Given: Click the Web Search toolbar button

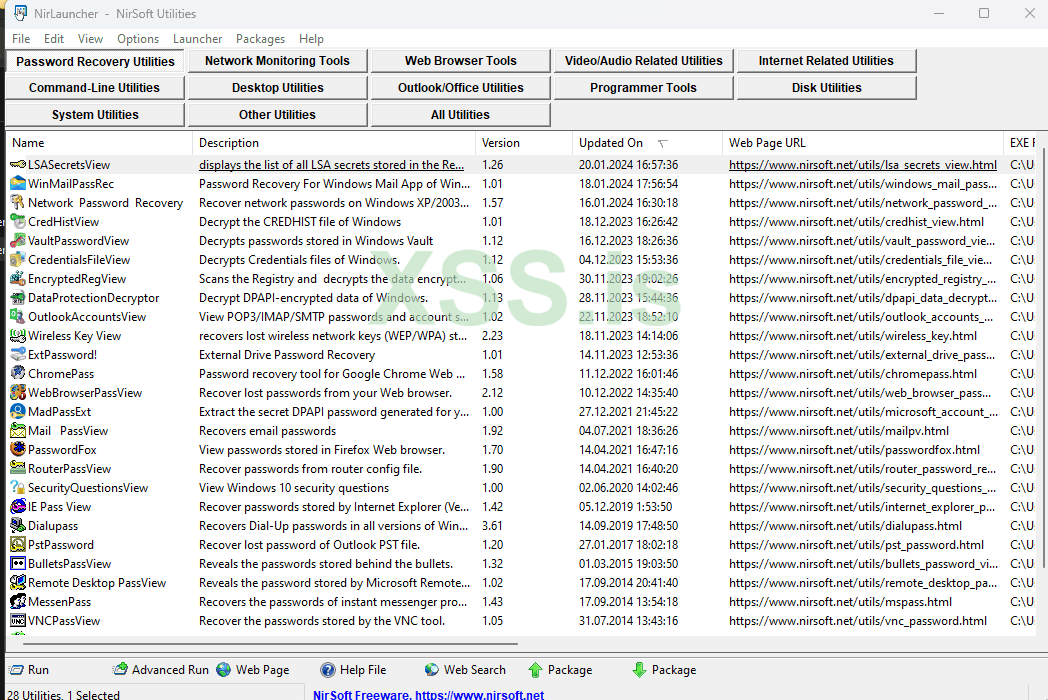Looking at the screenshot, I should tap(465, 669).
